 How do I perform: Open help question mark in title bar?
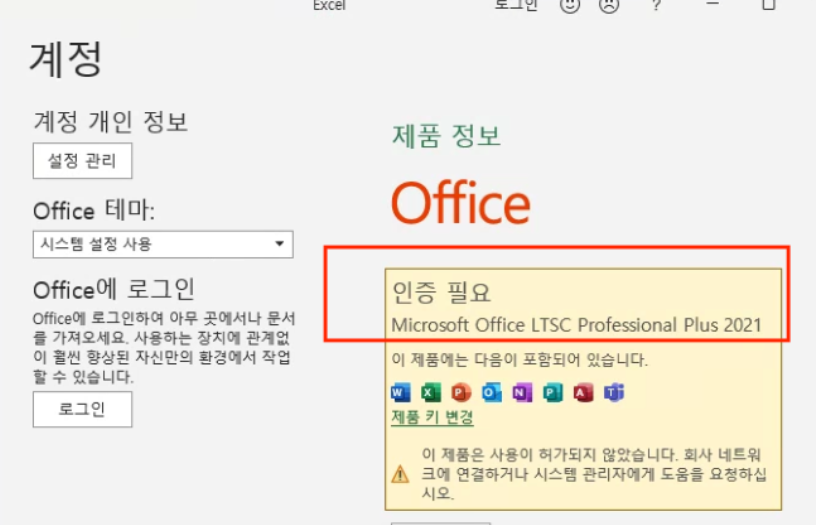[x=656, y=5]
